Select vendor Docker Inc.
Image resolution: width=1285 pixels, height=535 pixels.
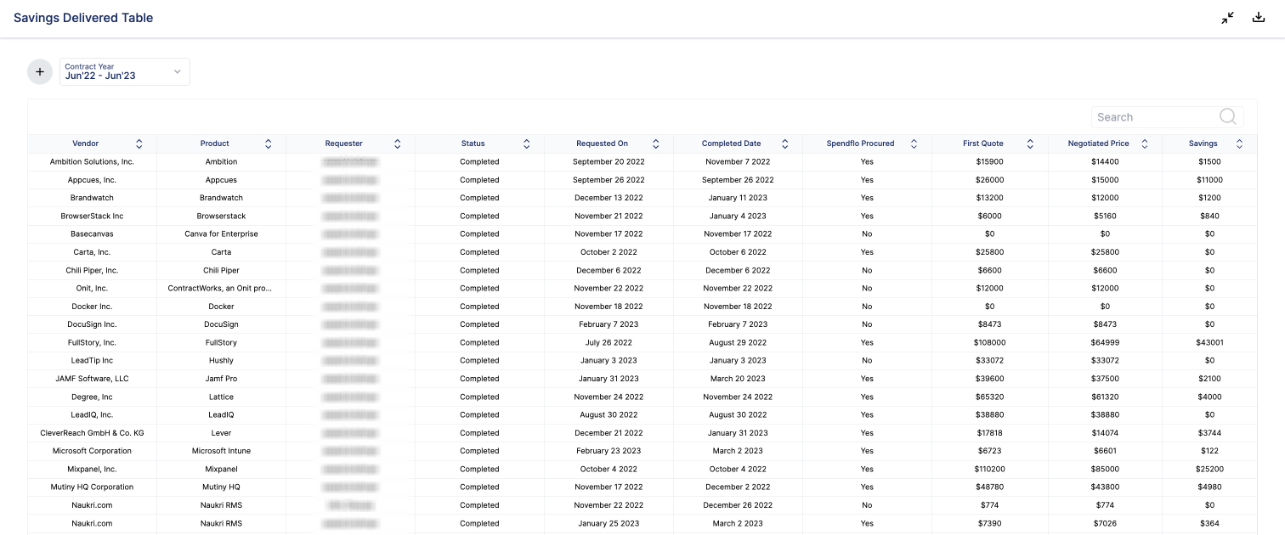pos(92,306)
